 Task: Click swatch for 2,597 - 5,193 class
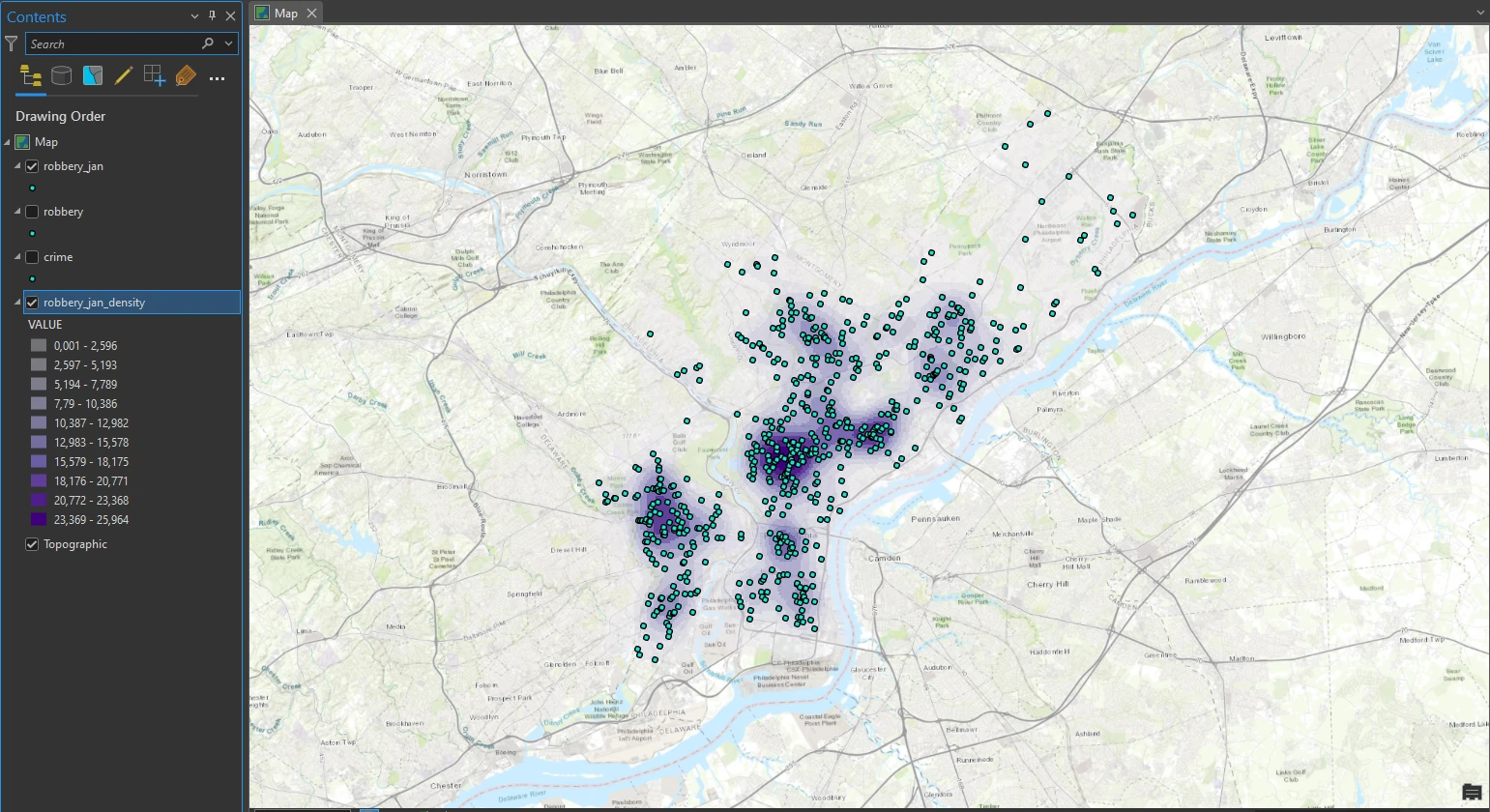[x=39, y=364]
